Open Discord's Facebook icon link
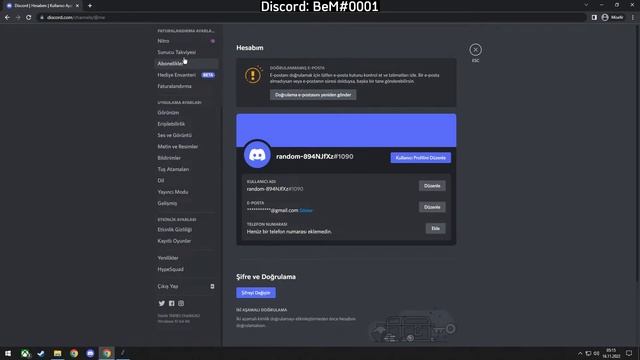The image size is (640, 360). pos(171,303)
